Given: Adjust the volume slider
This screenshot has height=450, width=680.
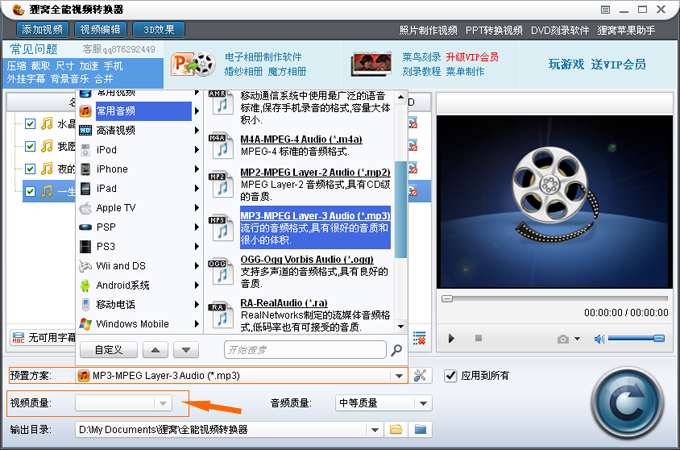Looking at the screenshot, I should [636, 338].
